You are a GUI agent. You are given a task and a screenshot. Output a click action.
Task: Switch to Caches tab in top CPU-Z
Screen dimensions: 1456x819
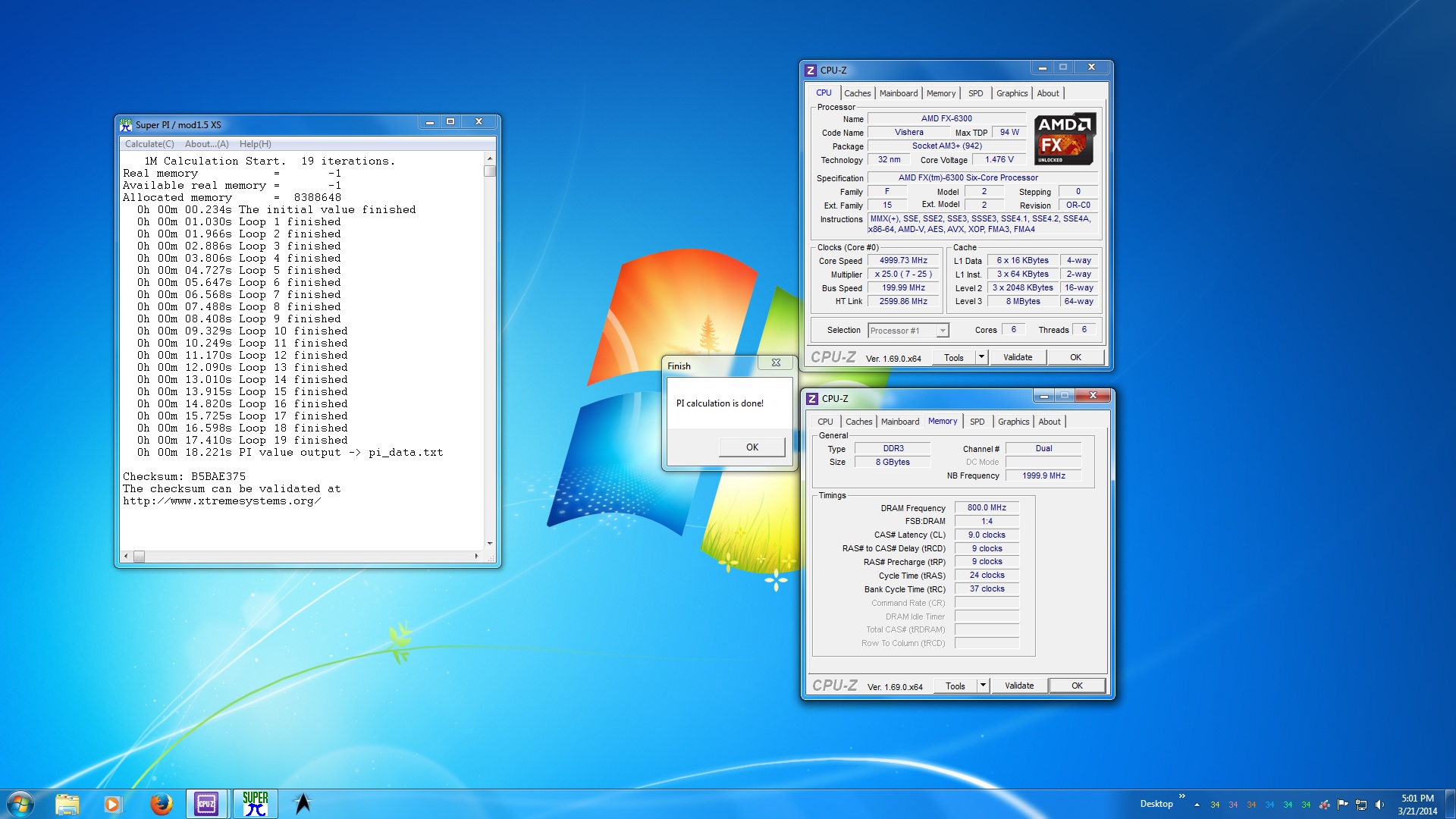click(858, 93)
